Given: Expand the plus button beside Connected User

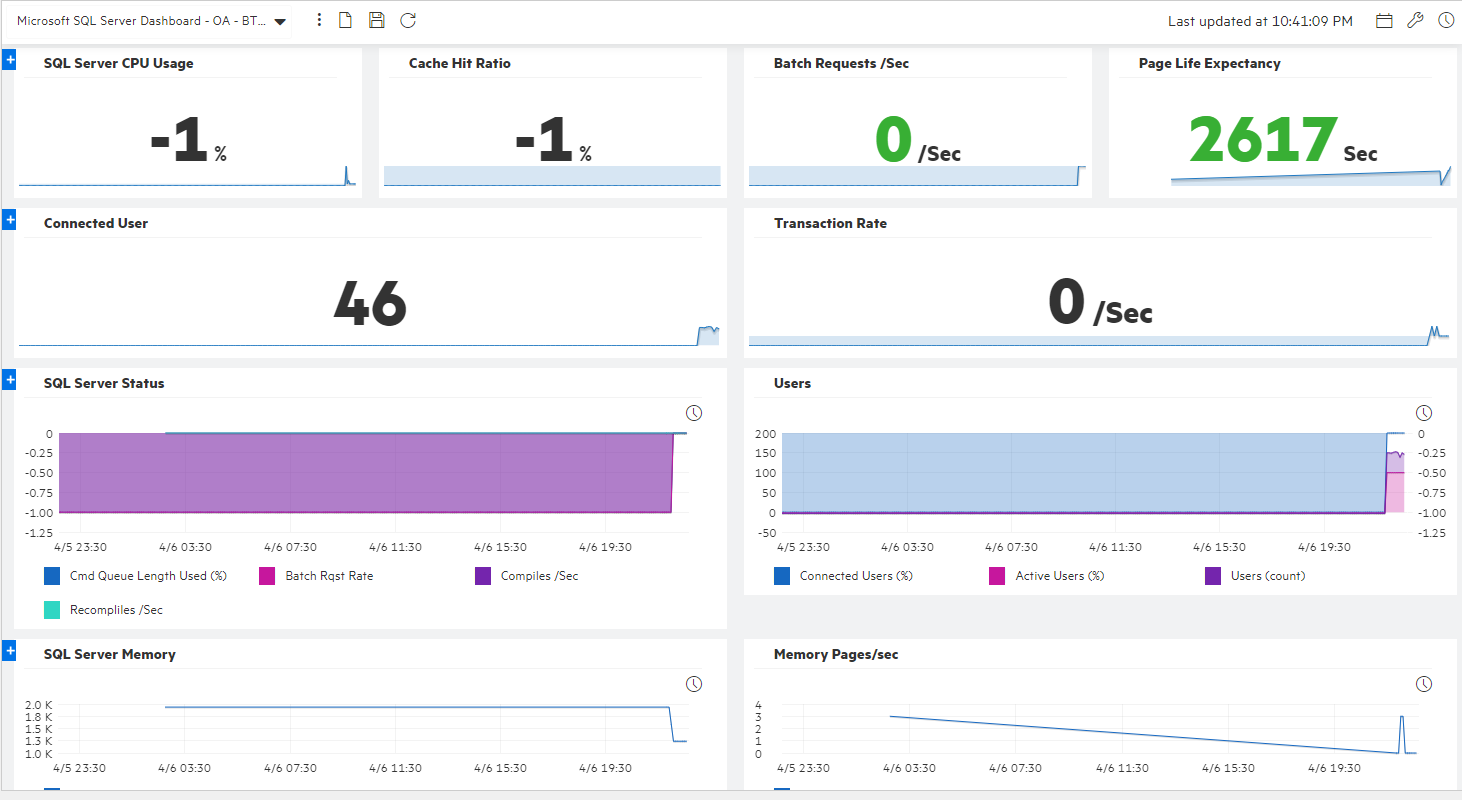Looking at the screenshot, I should [9, 220].
